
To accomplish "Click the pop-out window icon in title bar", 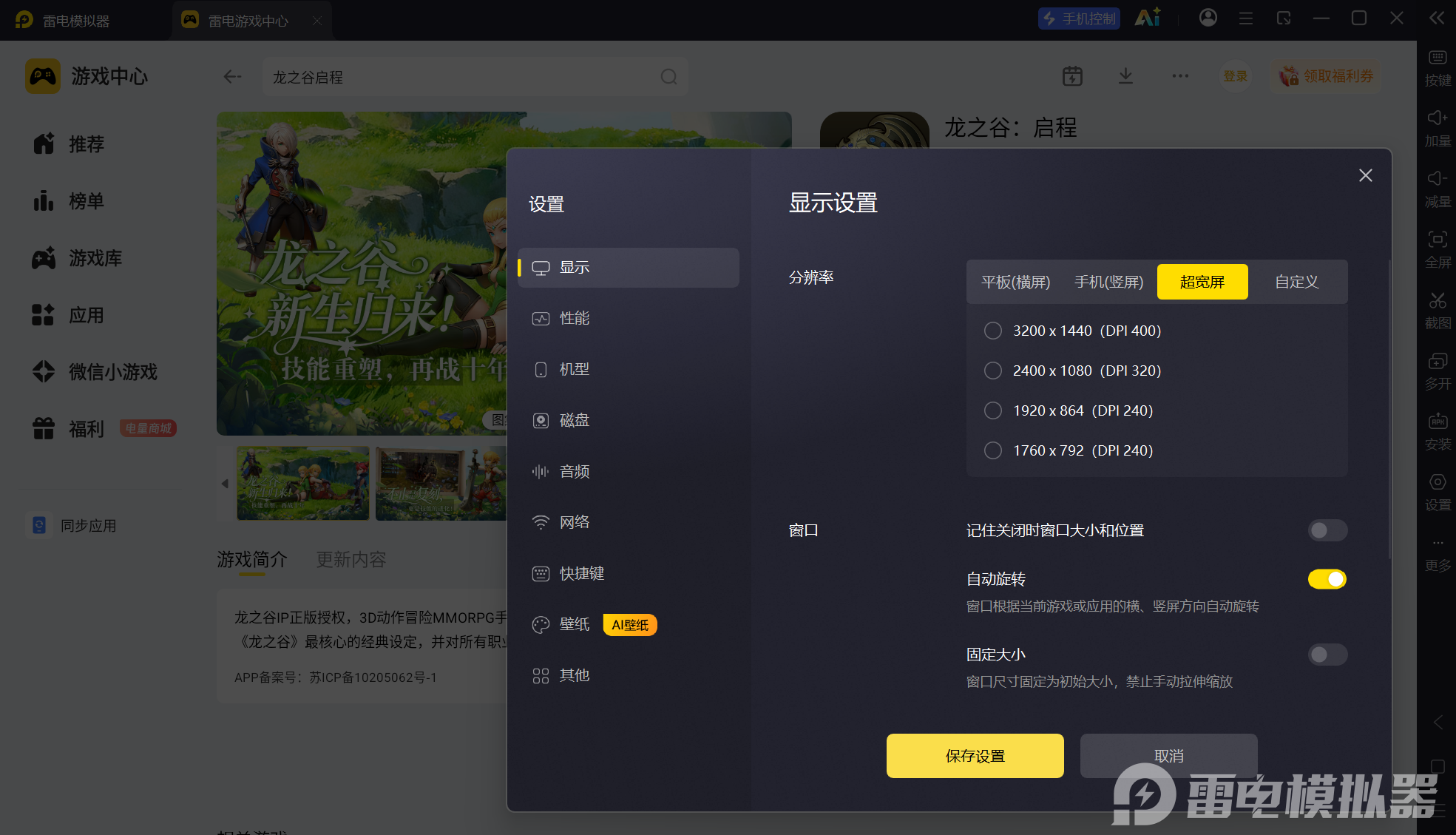I will 1284,18.
